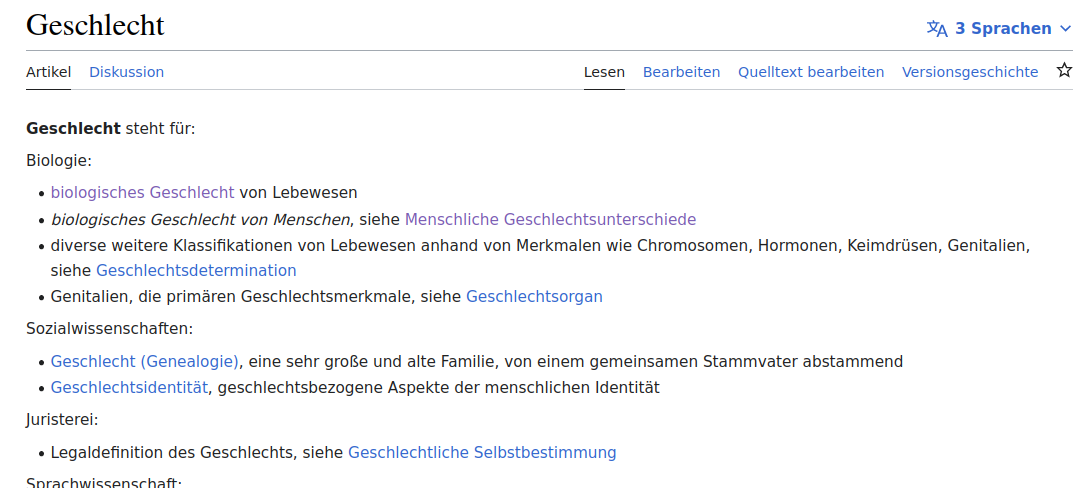Visit the Geschlechtsidentität article link

point(130,387)
